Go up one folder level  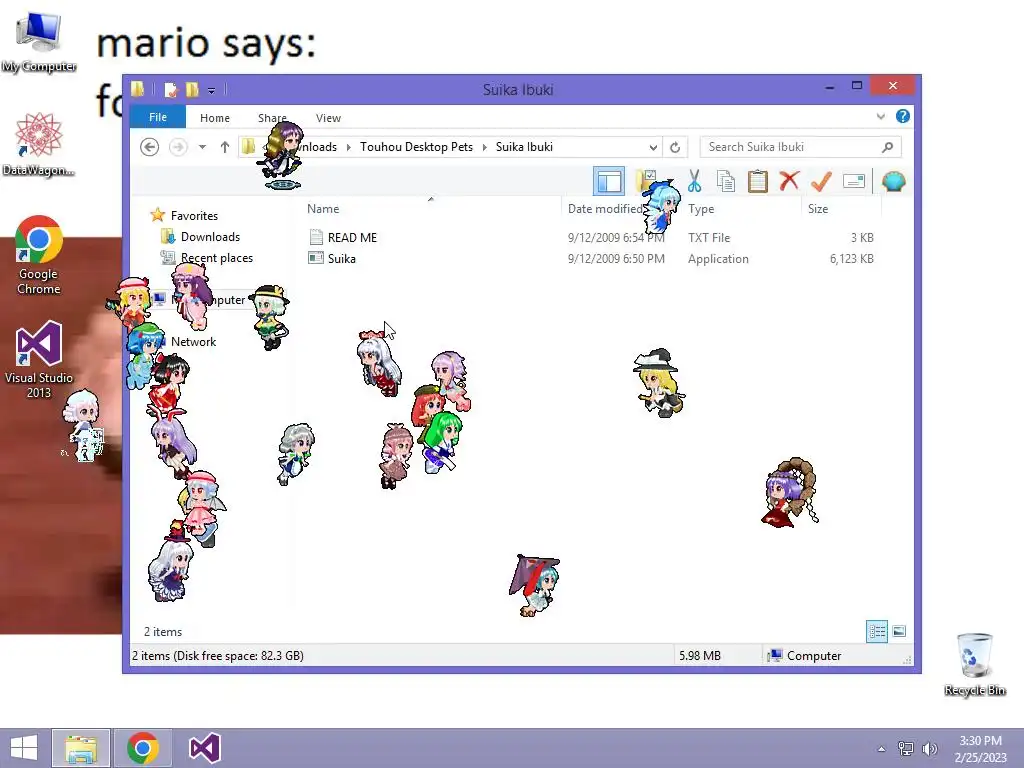[x=225, y=147]
